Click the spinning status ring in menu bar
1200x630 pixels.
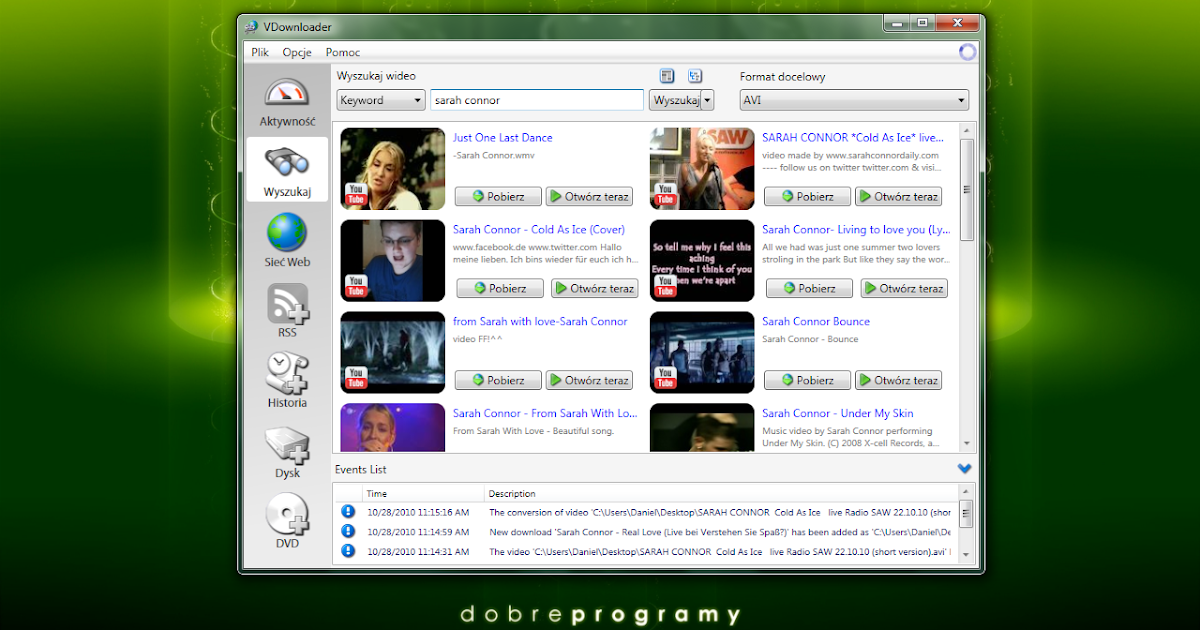tap(967, 52)
